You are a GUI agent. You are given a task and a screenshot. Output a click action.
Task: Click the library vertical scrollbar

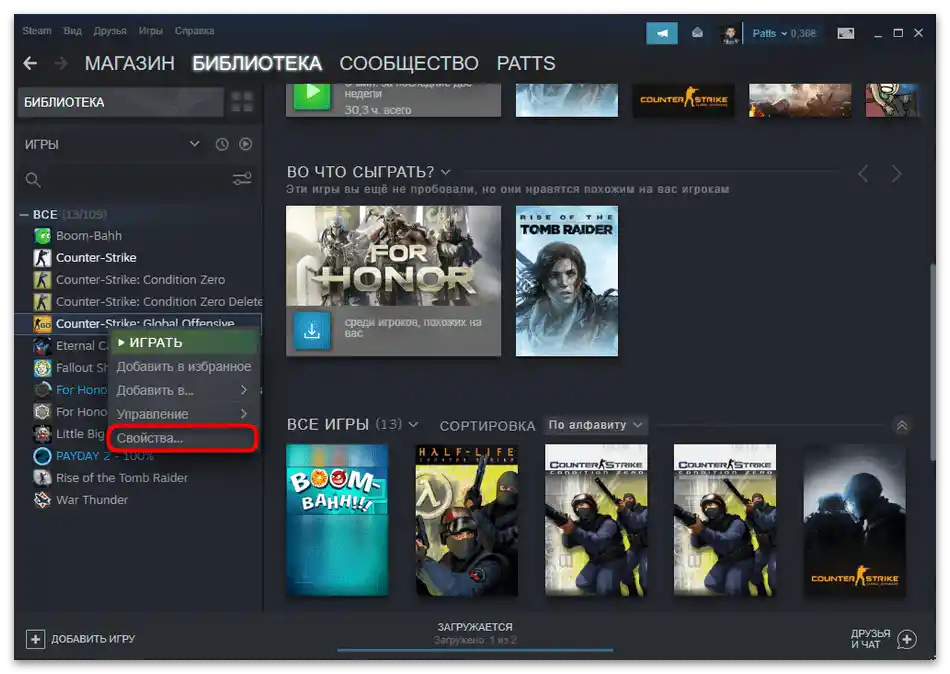[932, 361]
